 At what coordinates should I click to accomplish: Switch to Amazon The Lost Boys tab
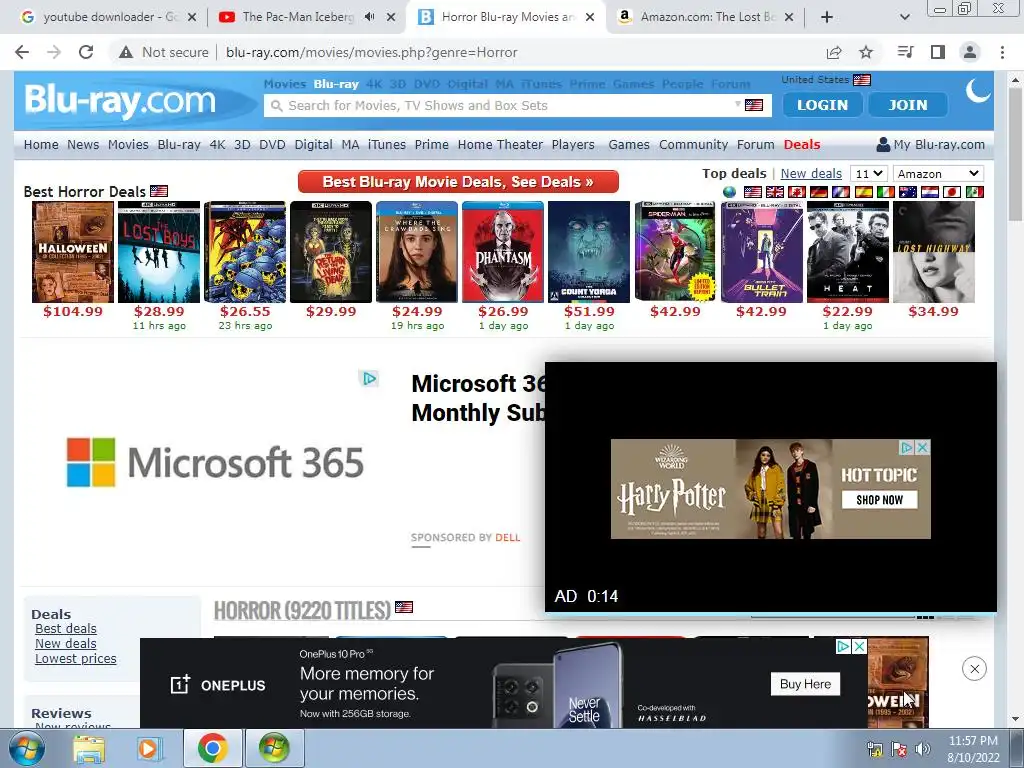pos(706,17)
